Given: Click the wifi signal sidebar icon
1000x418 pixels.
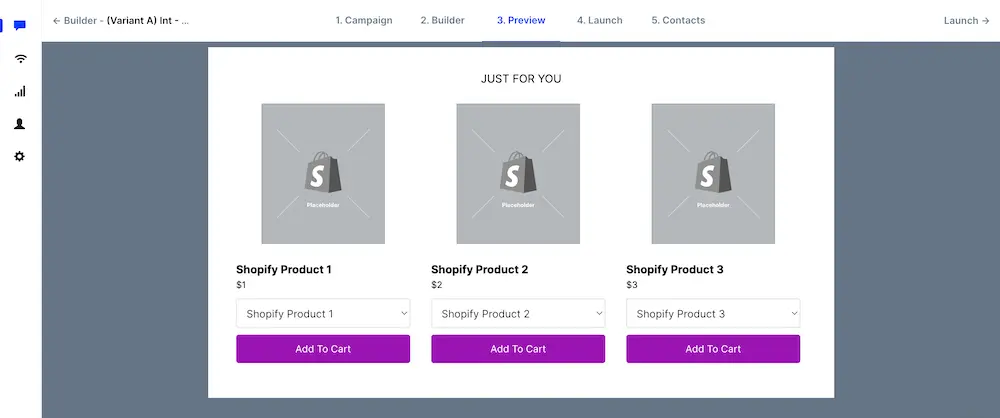Looking at the screenshot, I should click(20, 59).
